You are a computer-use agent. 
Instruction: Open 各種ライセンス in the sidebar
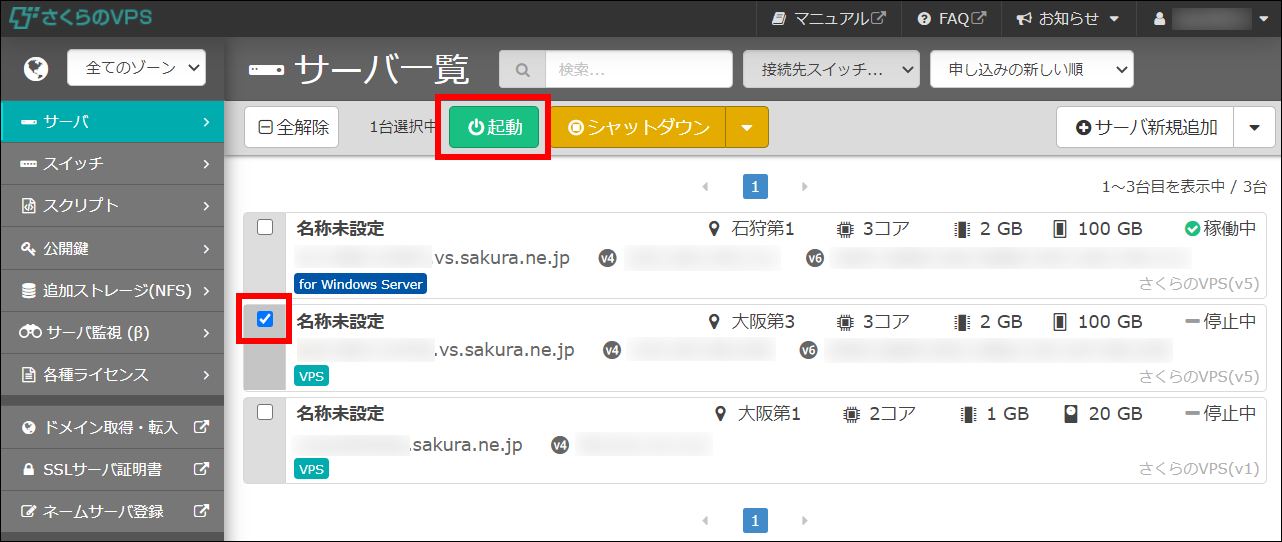112,375
